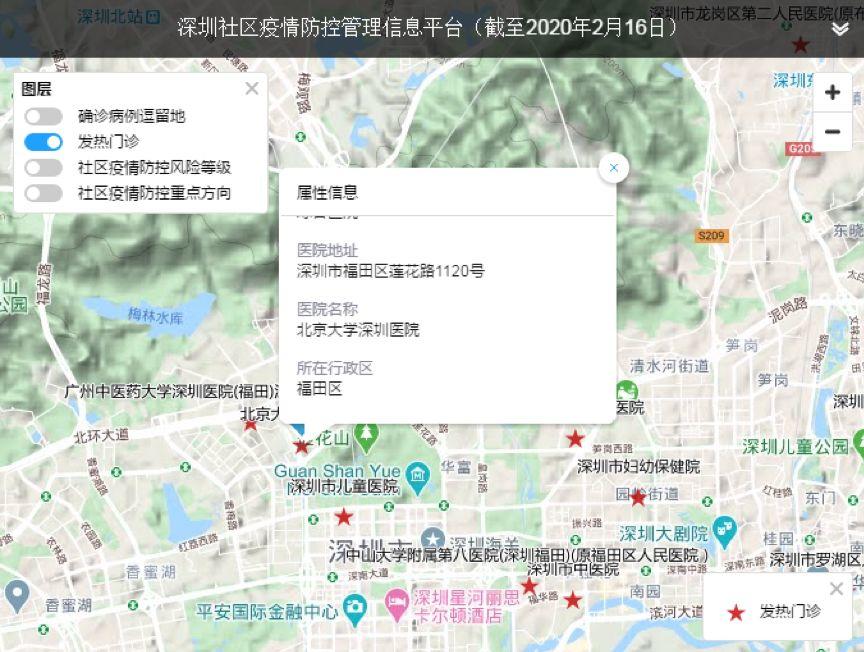Click the 莲花山 park tree marker
864x652 pixels.
(x=366, y=436)
